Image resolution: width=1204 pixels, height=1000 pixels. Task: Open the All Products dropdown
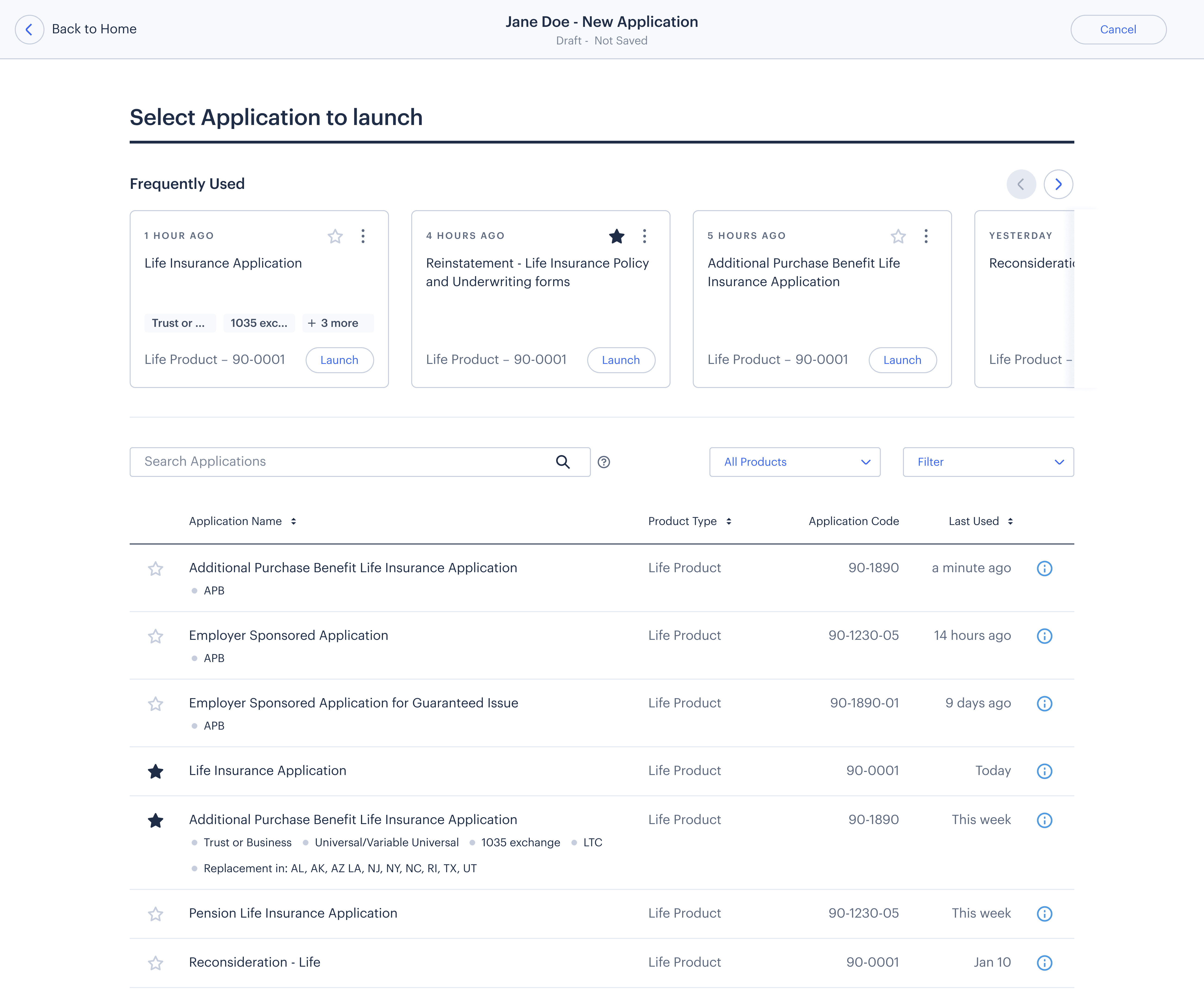[x=795, y=462]
